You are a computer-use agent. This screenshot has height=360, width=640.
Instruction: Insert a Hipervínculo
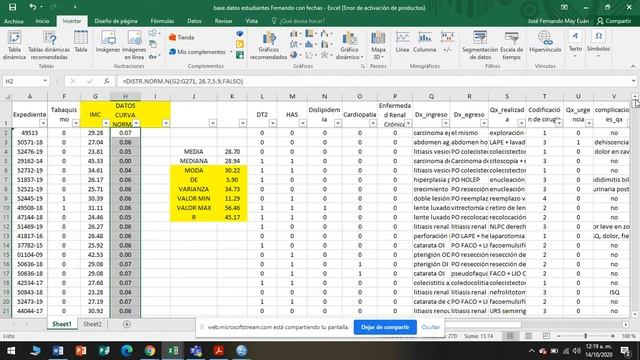(545, 42)
